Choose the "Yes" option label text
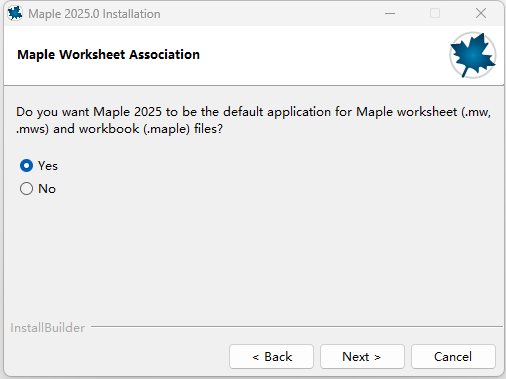 (x=48, y=166)
